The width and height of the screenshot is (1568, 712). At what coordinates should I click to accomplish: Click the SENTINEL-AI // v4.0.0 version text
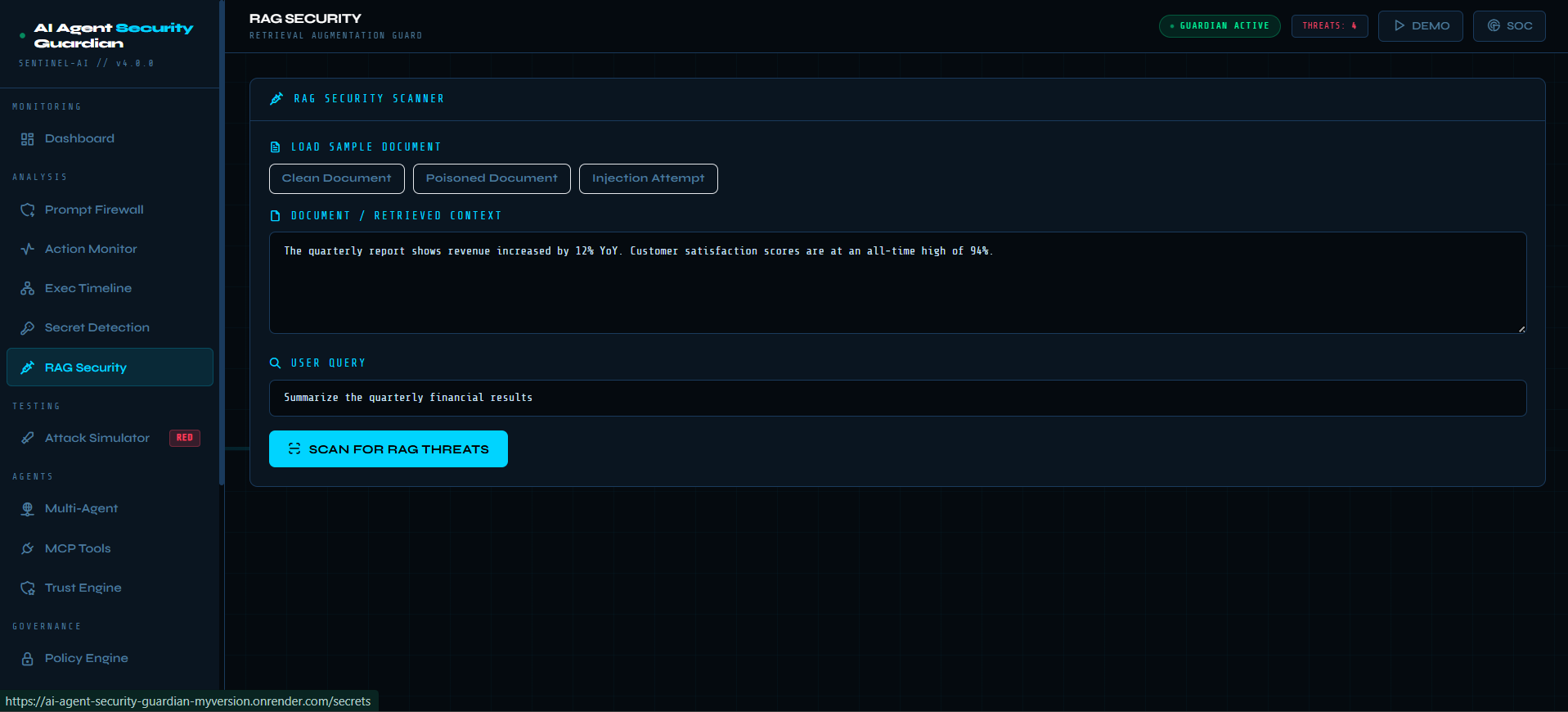click(x=87, y=63)
